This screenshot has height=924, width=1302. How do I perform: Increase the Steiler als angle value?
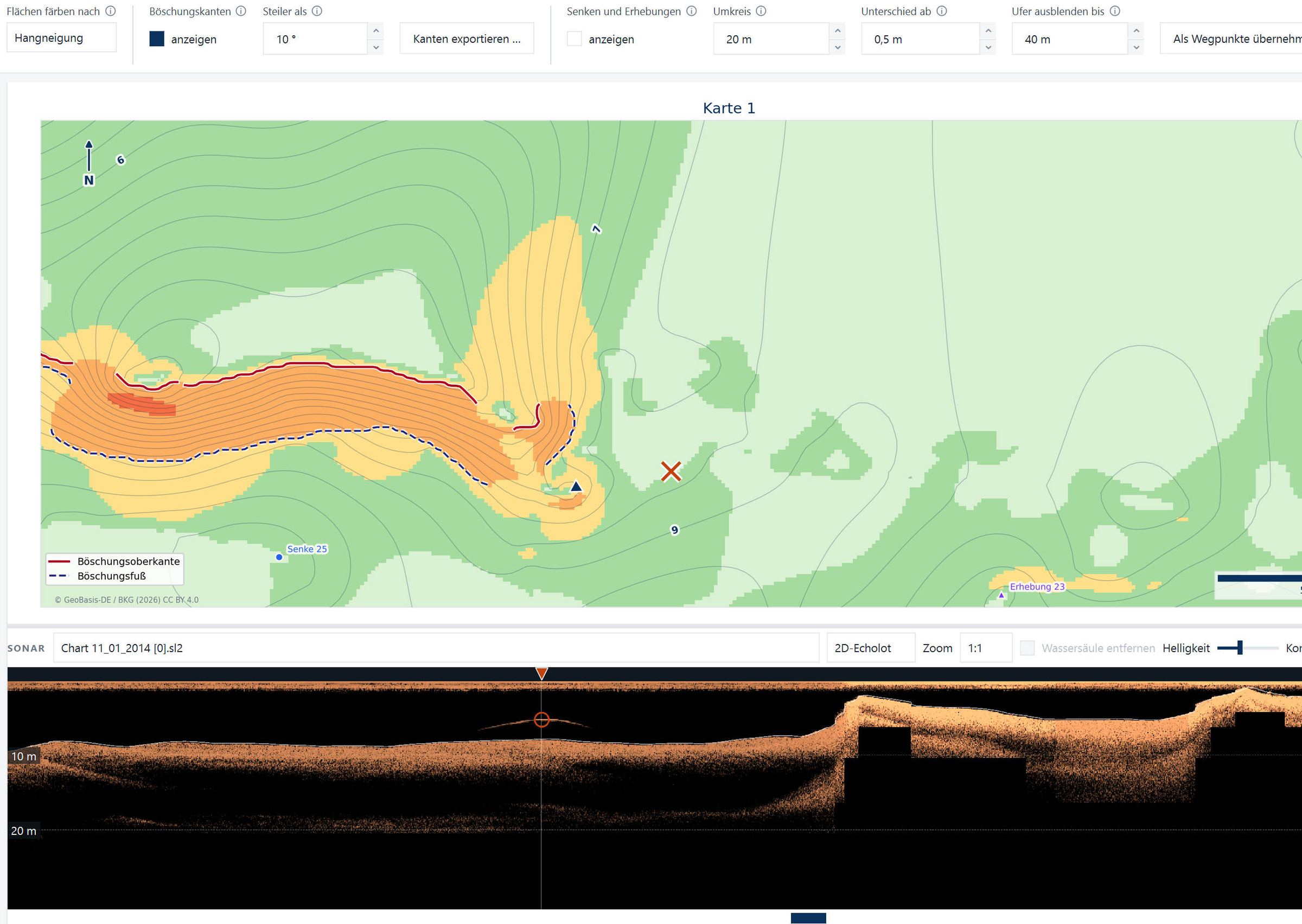coord(376,31)
